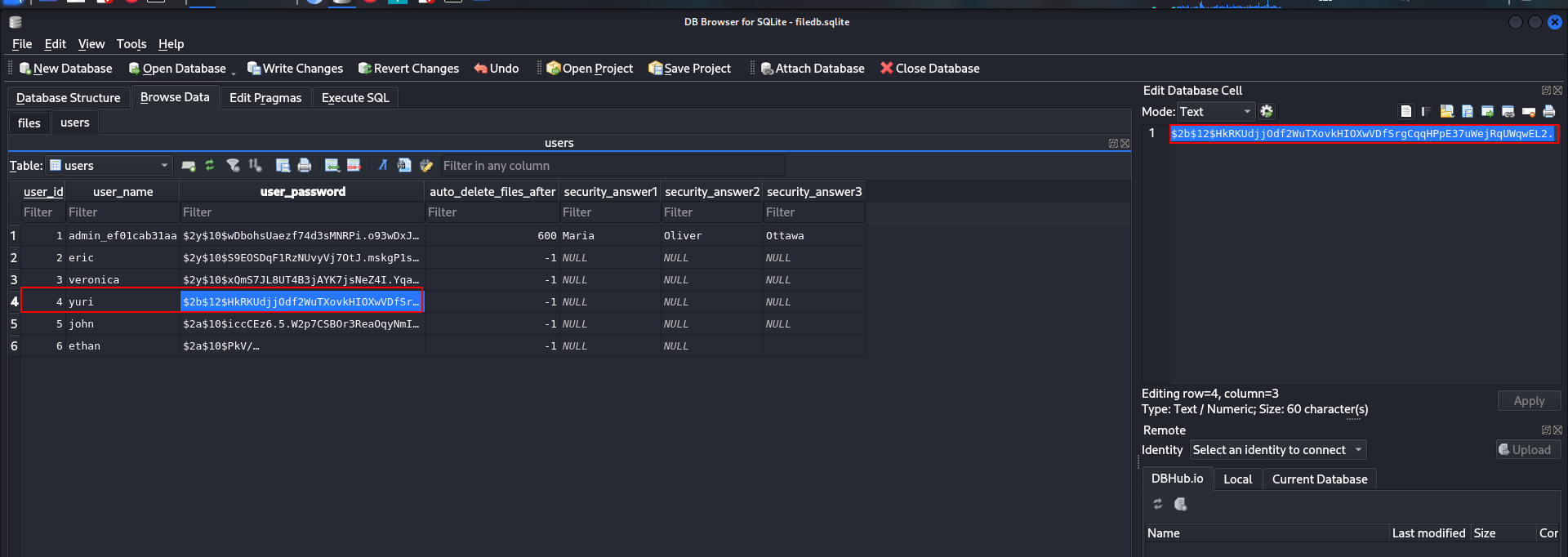
Task: Expand the Table users dropdown
Action: click(x=163, y=165)
